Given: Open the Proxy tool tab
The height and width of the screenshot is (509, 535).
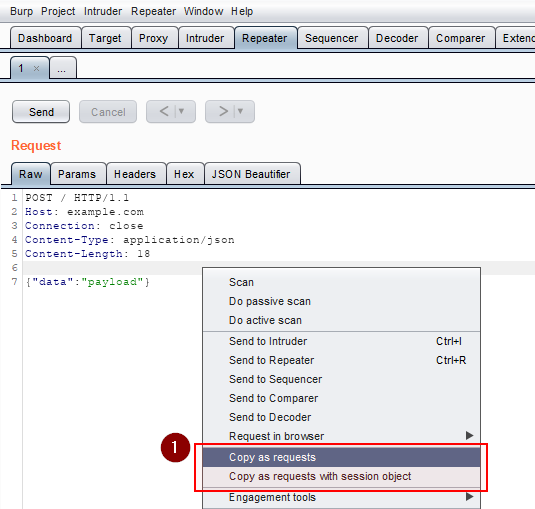Looking at the screenshot, I should click(x=154, y=38).
